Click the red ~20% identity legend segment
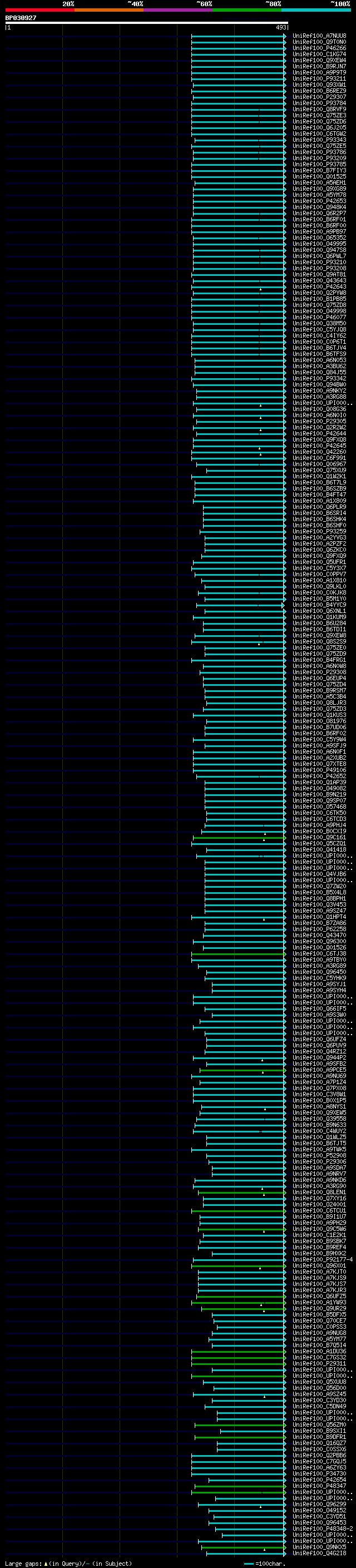This screenshot has width=356, height=1568. 39,10
